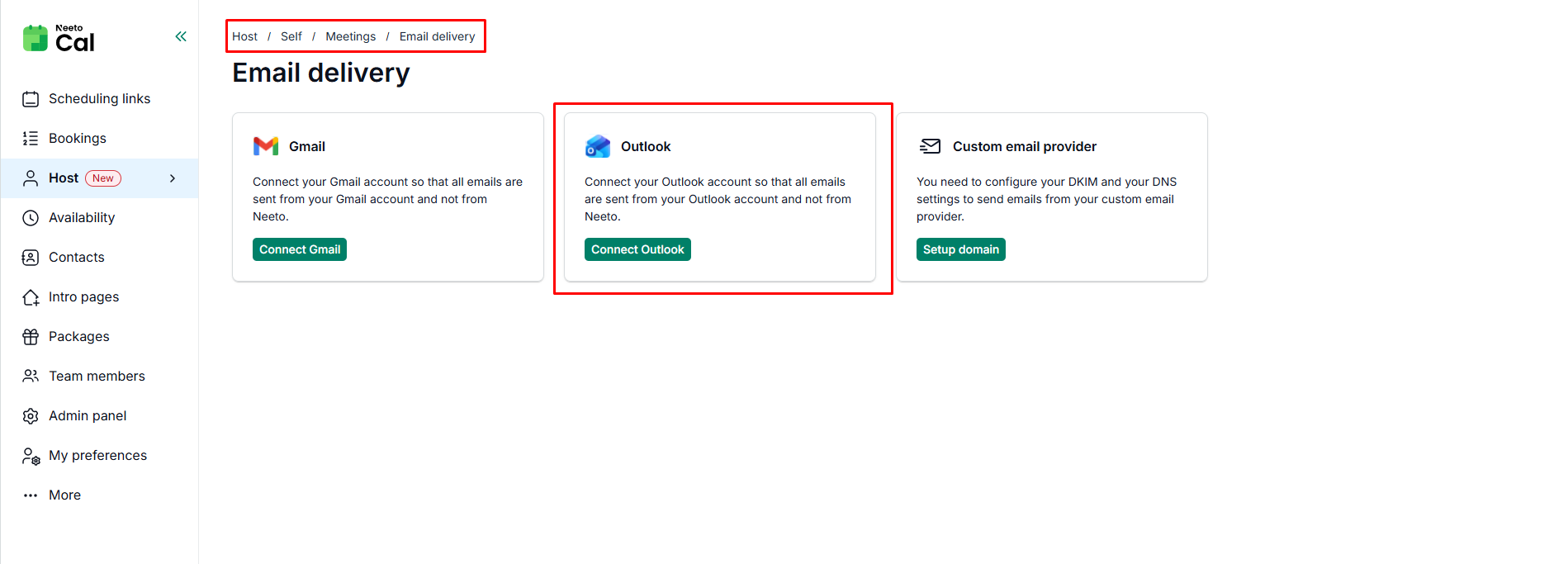1568x564 pixels.
Task: Open Team members from sidebar
Action: (97, 377)
